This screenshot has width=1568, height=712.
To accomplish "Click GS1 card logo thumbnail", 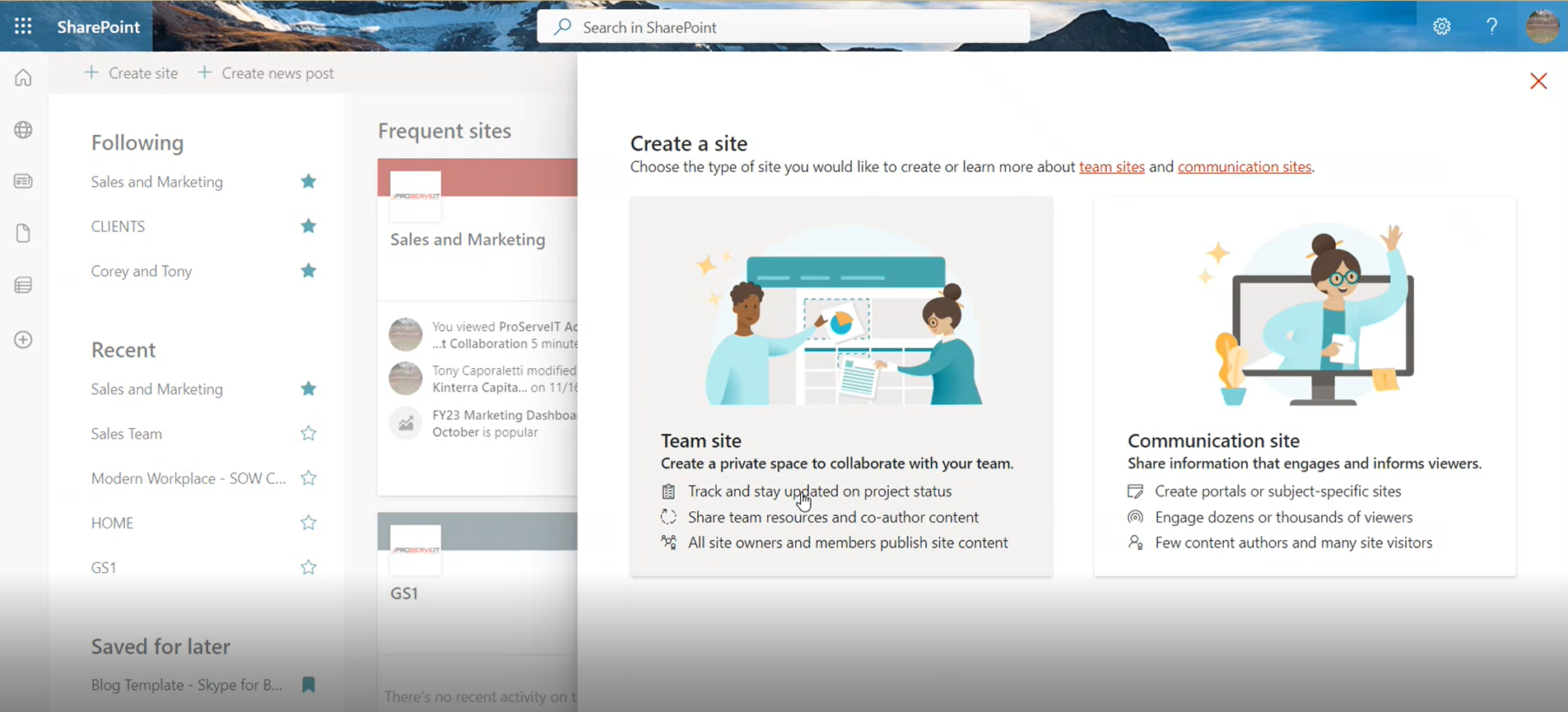I will [416, 550].
